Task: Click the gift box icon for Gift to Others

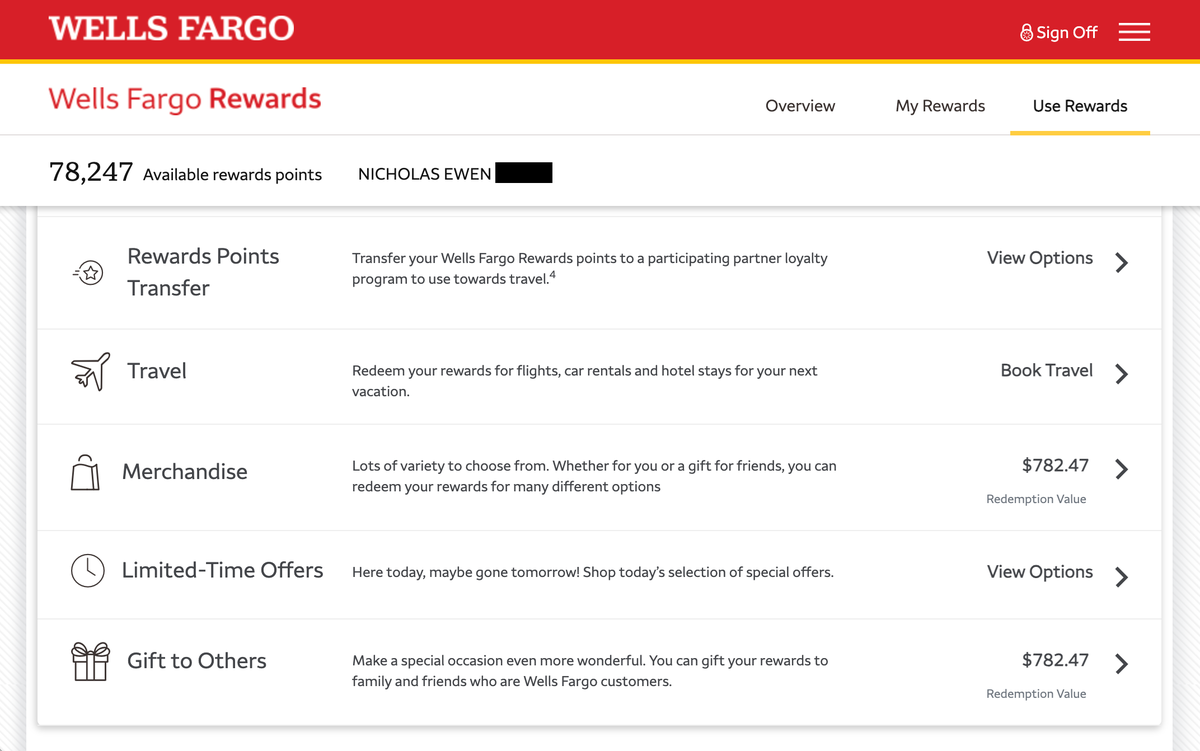Action: point(90,661)
